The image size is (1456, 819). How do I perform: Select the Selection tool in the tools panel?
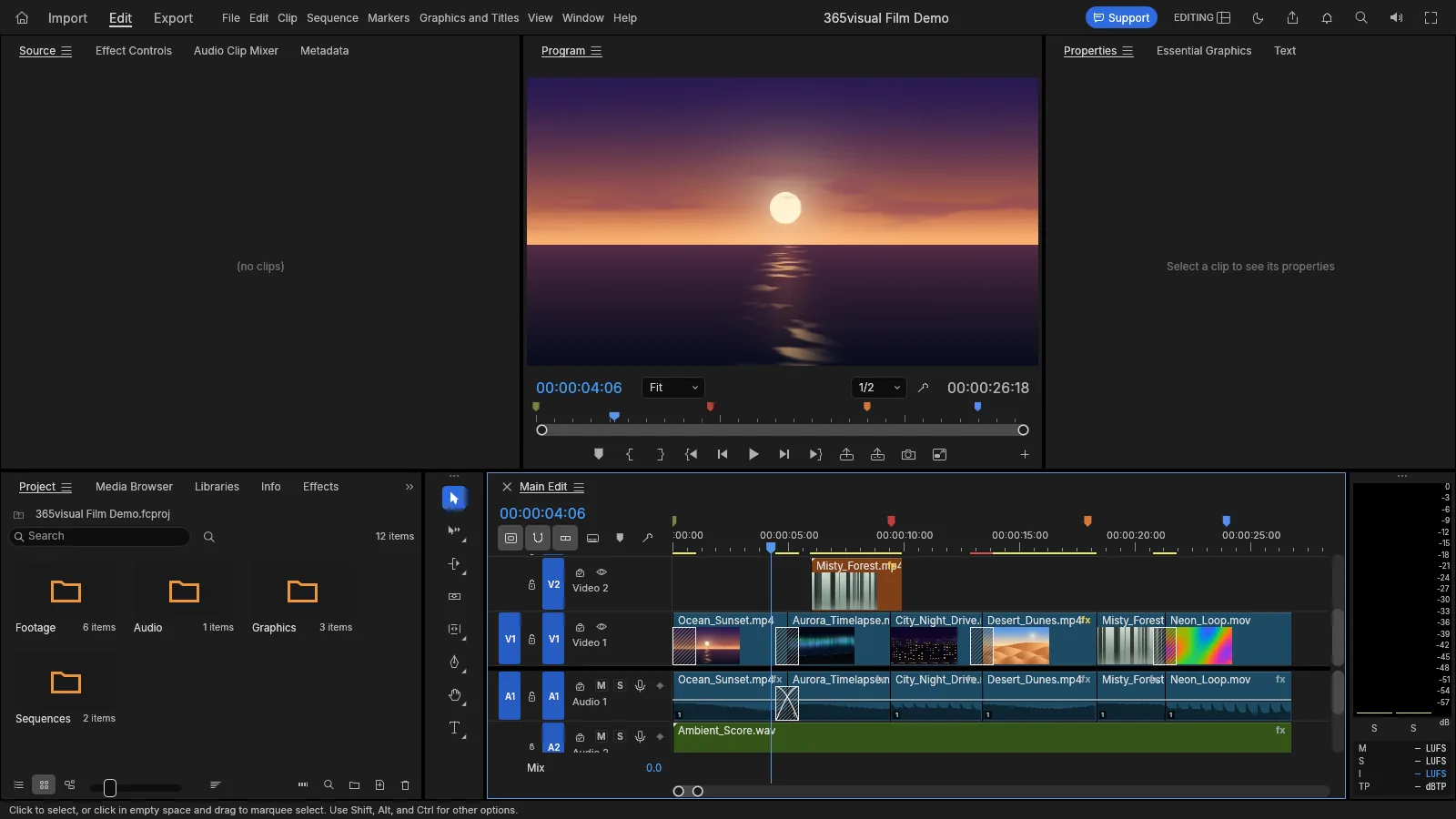click(454, 499)
